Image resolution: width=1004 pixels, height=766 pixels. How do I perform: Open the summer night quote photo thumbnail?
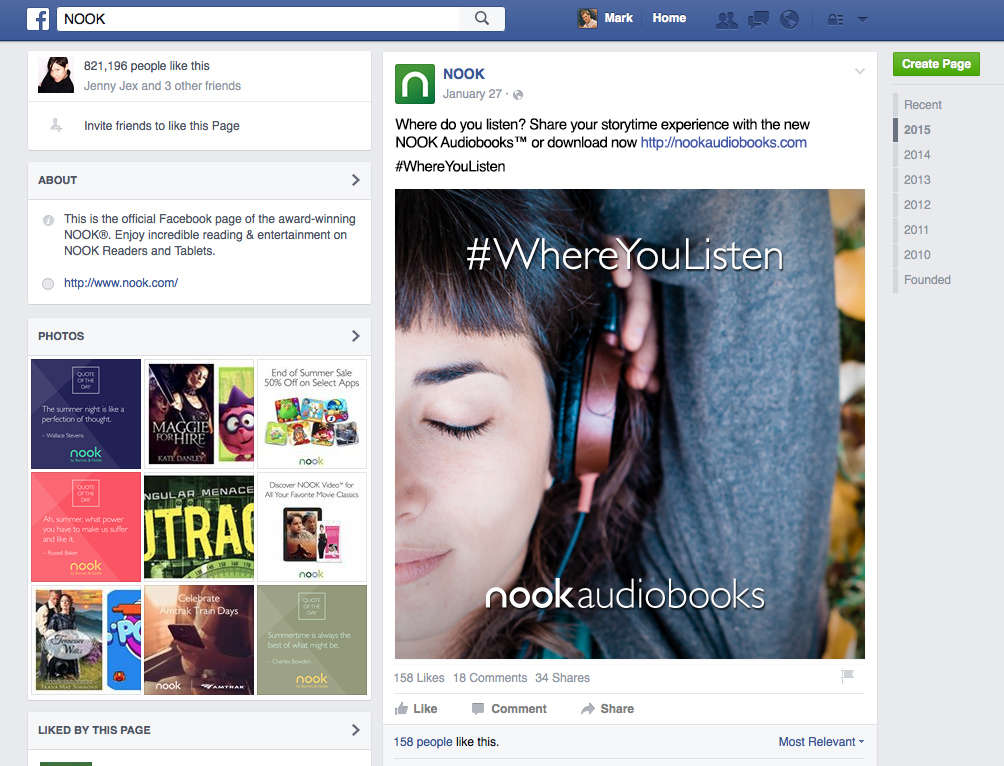tap(86, 414)
